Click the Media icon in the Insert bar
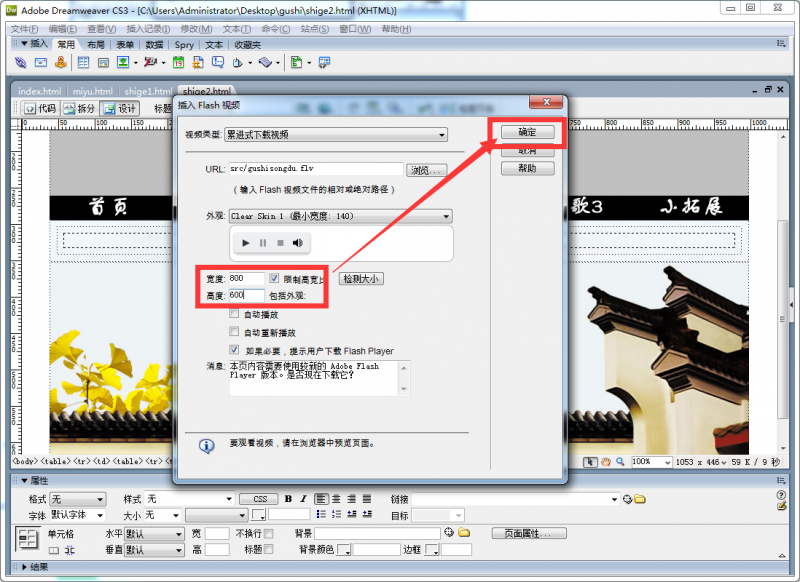This screenshot has width=800, height=582. tap(150, 63)
